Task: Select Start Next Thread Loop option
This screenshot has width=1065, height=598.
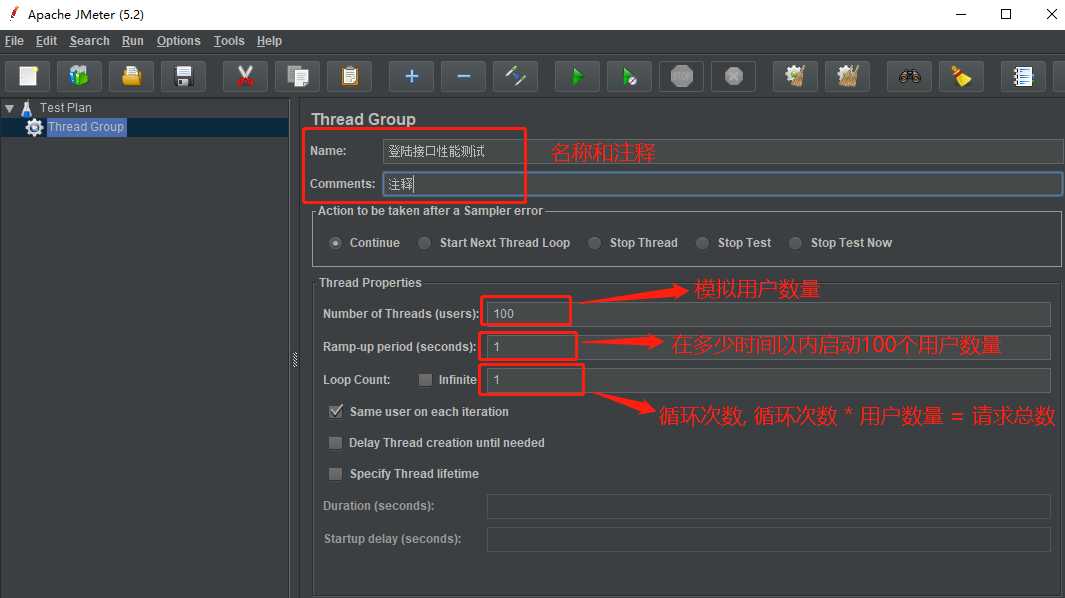Action: pos(425,243)
